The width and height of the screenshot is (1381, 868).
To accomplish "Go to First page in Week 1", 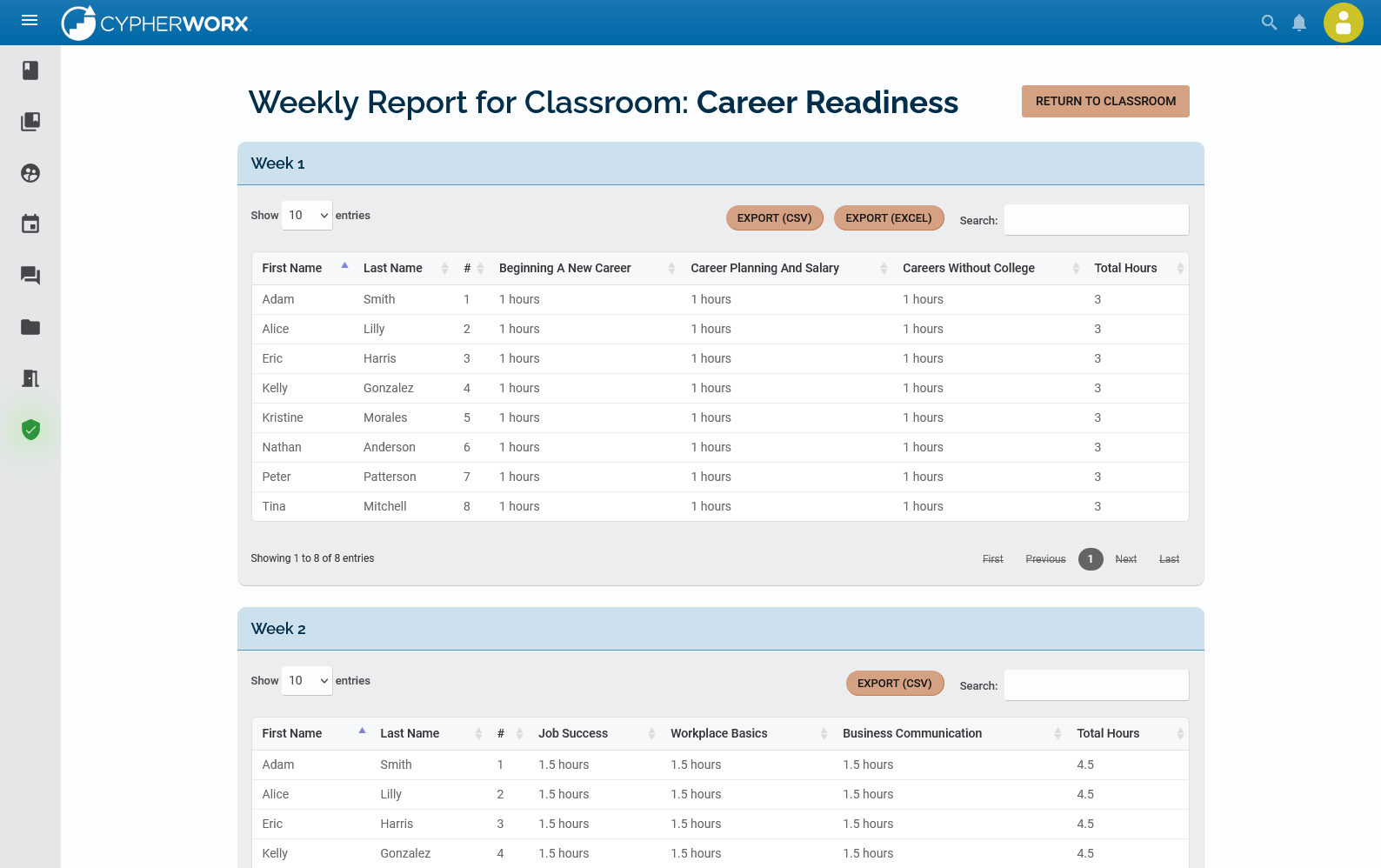I will 992,559.
